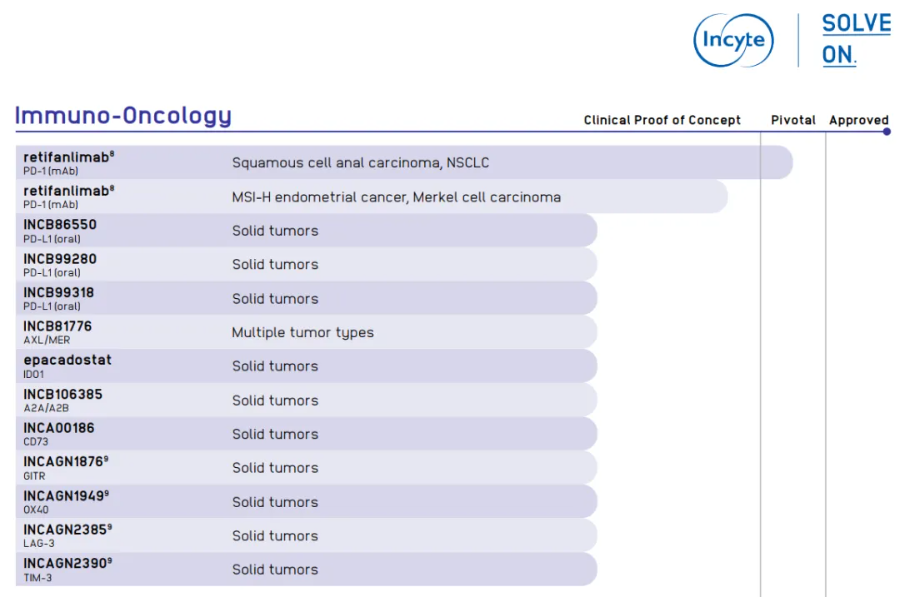Select the Immuno-Oncology heading
The width and height of the screenshot is (900, 597).
(123, 115)
